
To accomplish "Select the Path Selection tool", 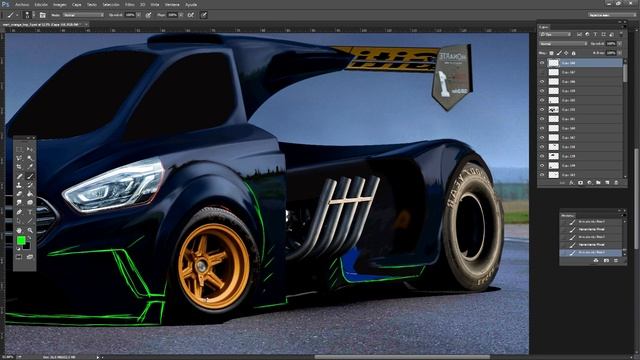I will click(x=19, y=221).
